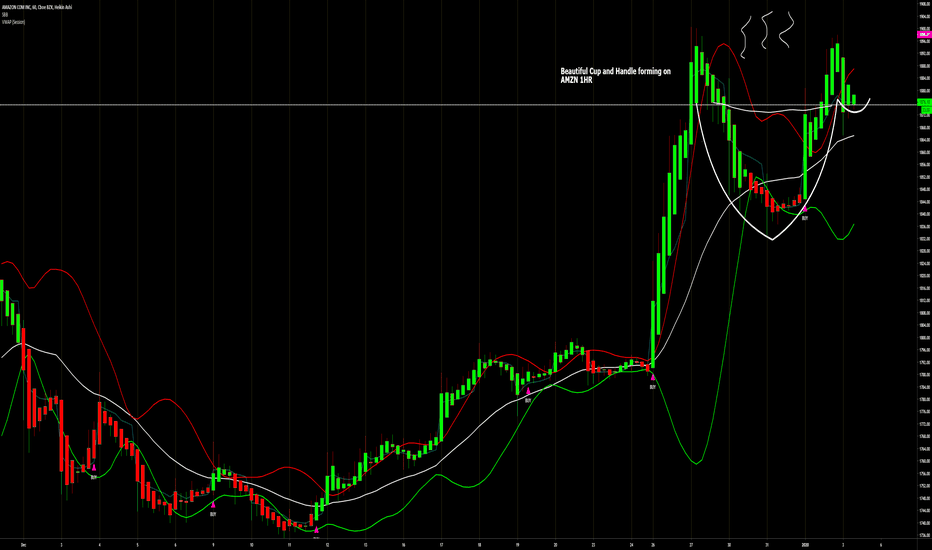The width and height of the screenshot is (932, 550).
Task: Click the '2020' label on the time axis
Action: tap(805, 544)
